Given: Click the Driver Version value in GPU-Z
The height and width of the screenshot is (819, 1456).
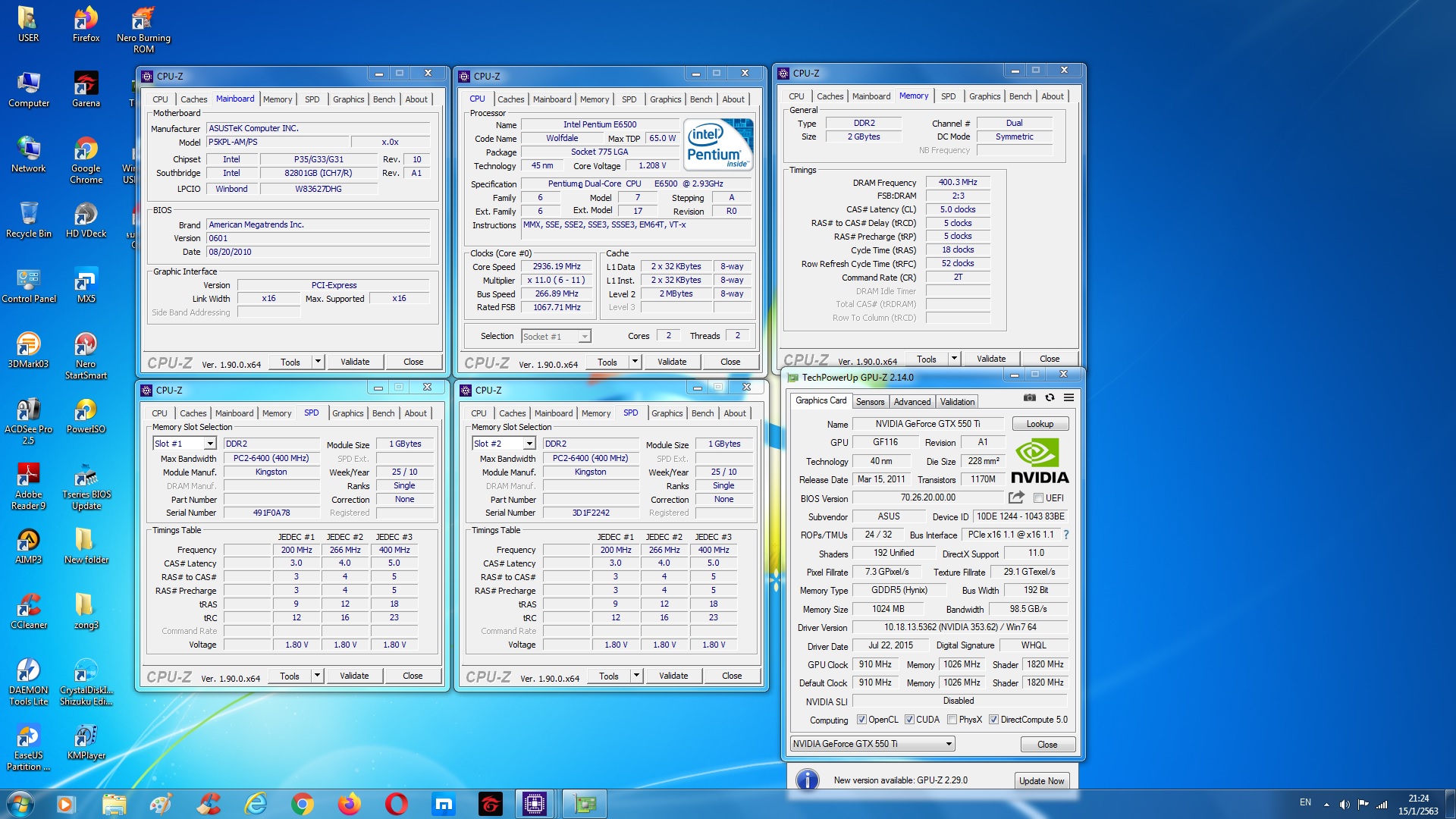Looking at the screenshot, I should click(960, 628).
